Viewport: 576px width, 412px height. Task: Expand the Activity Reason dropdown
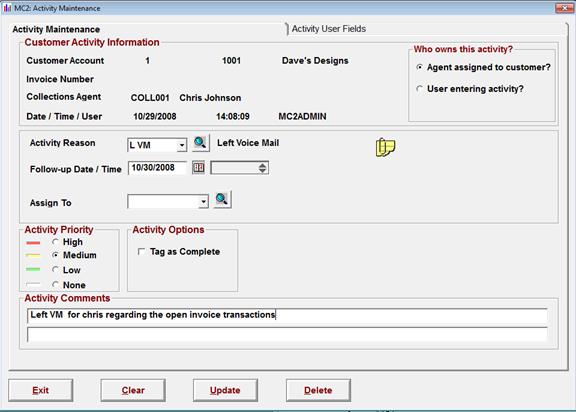tap(181, 145)
